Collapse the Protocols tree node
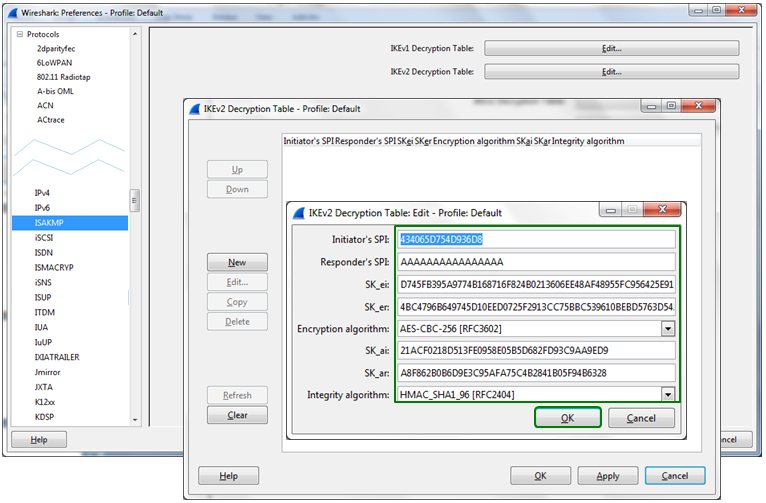This screenshot has width=766, height=503. click(20, 34)
